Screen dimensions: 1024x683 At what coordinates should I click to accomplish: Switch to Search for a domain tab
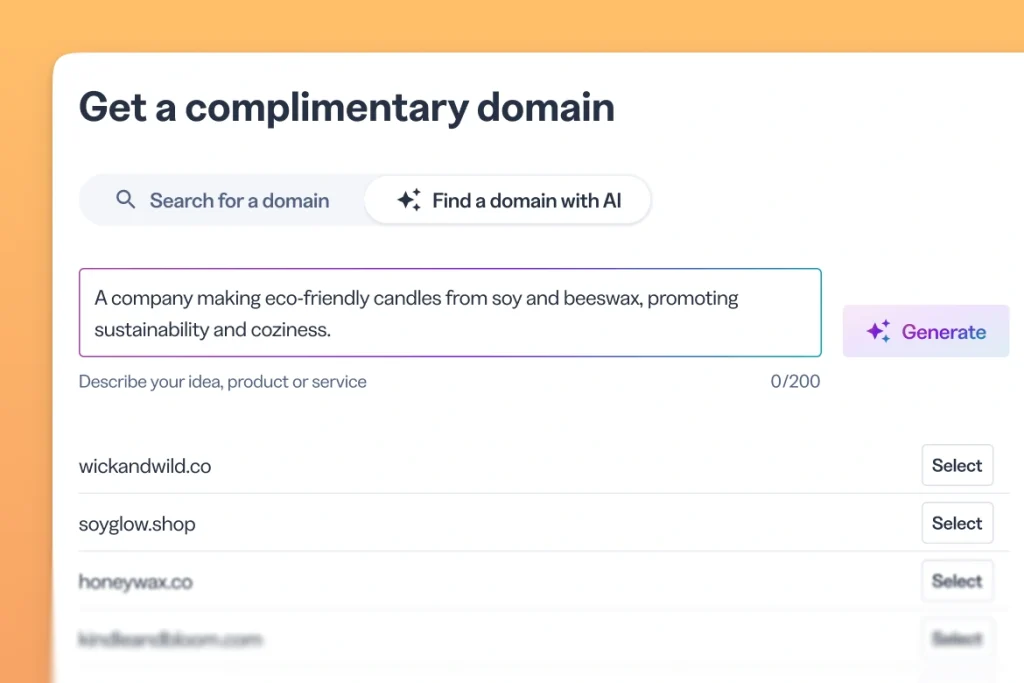coord(223,200)
